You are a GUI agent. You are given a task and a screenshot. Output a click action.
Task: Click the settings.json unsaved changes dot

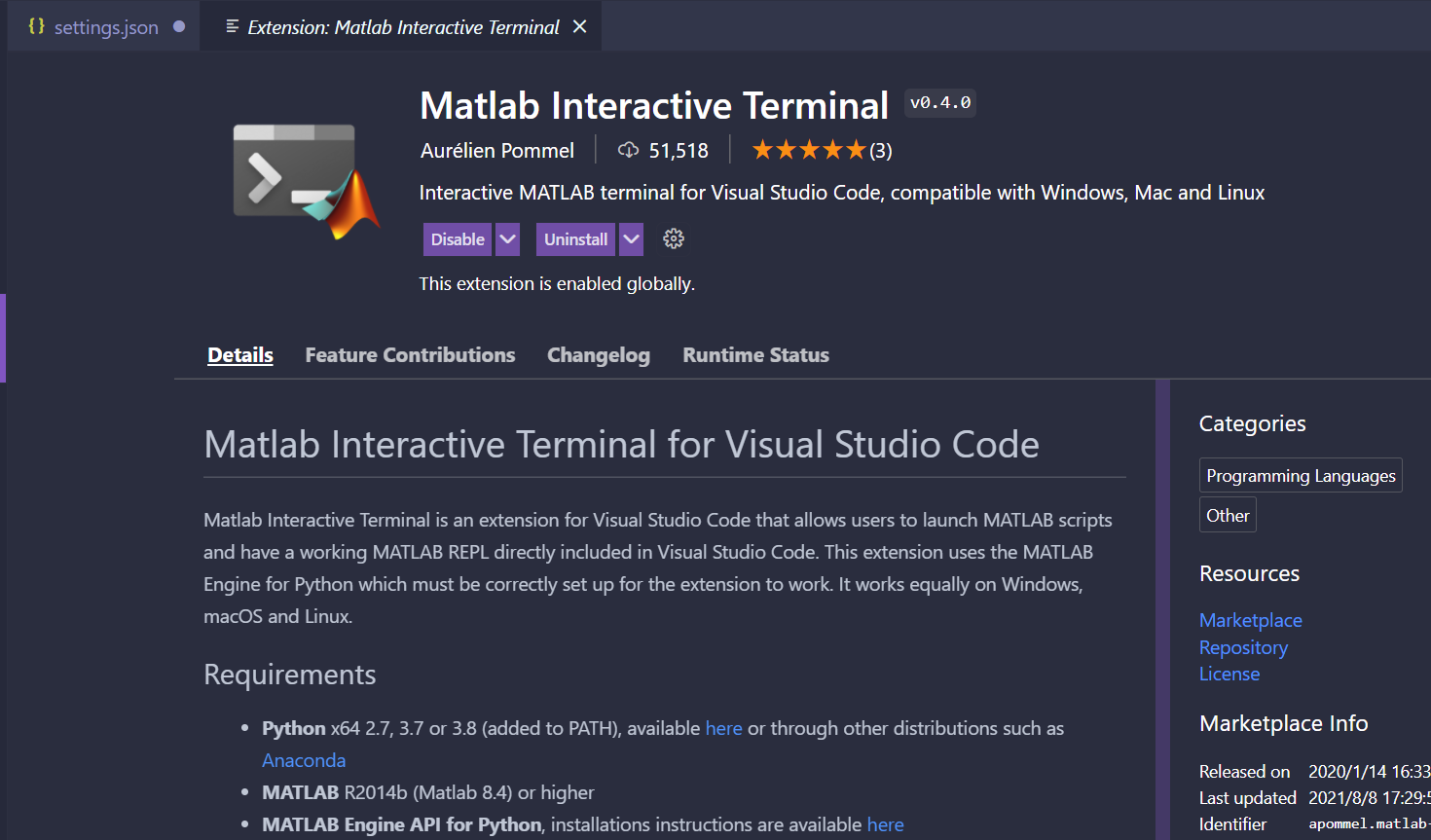179,26
